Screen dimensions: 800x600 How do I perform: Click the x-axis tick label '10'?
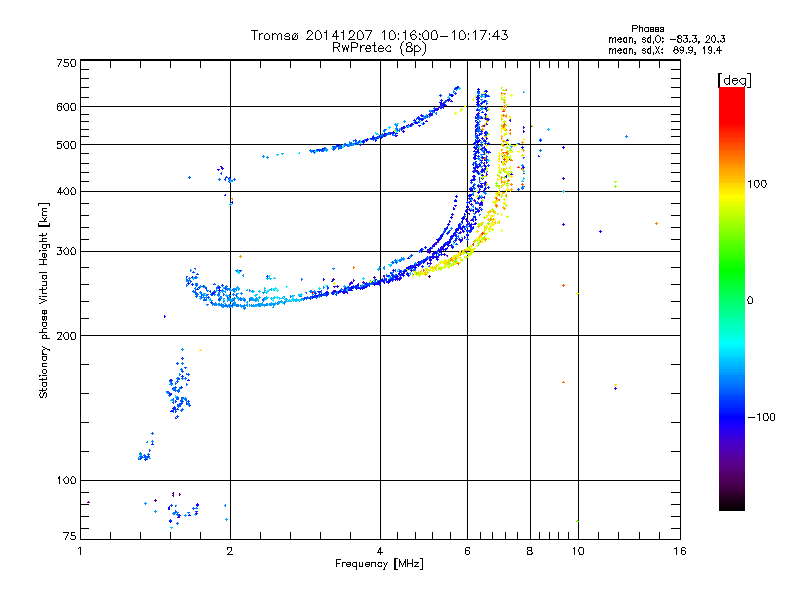(x=578, y=551)
